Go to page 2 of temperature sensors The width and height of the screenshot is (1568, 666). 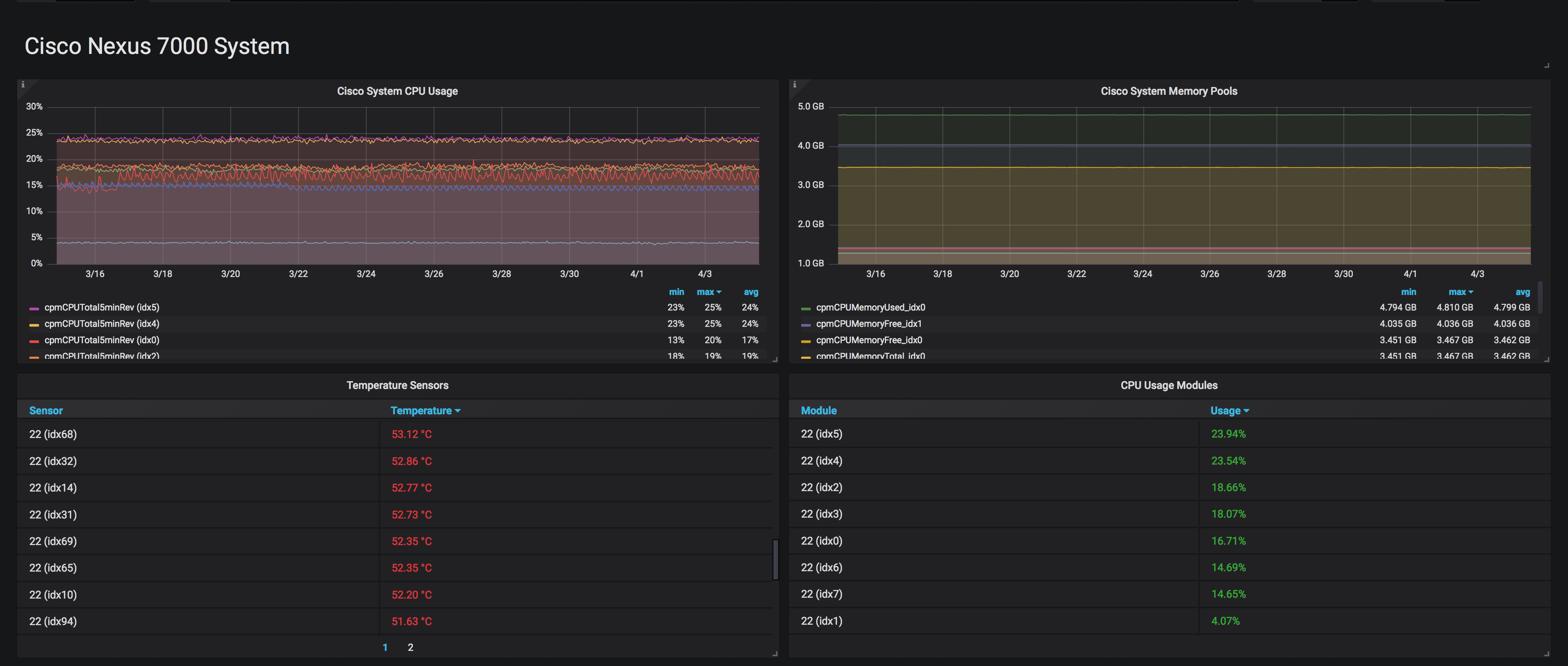(410, 647)
